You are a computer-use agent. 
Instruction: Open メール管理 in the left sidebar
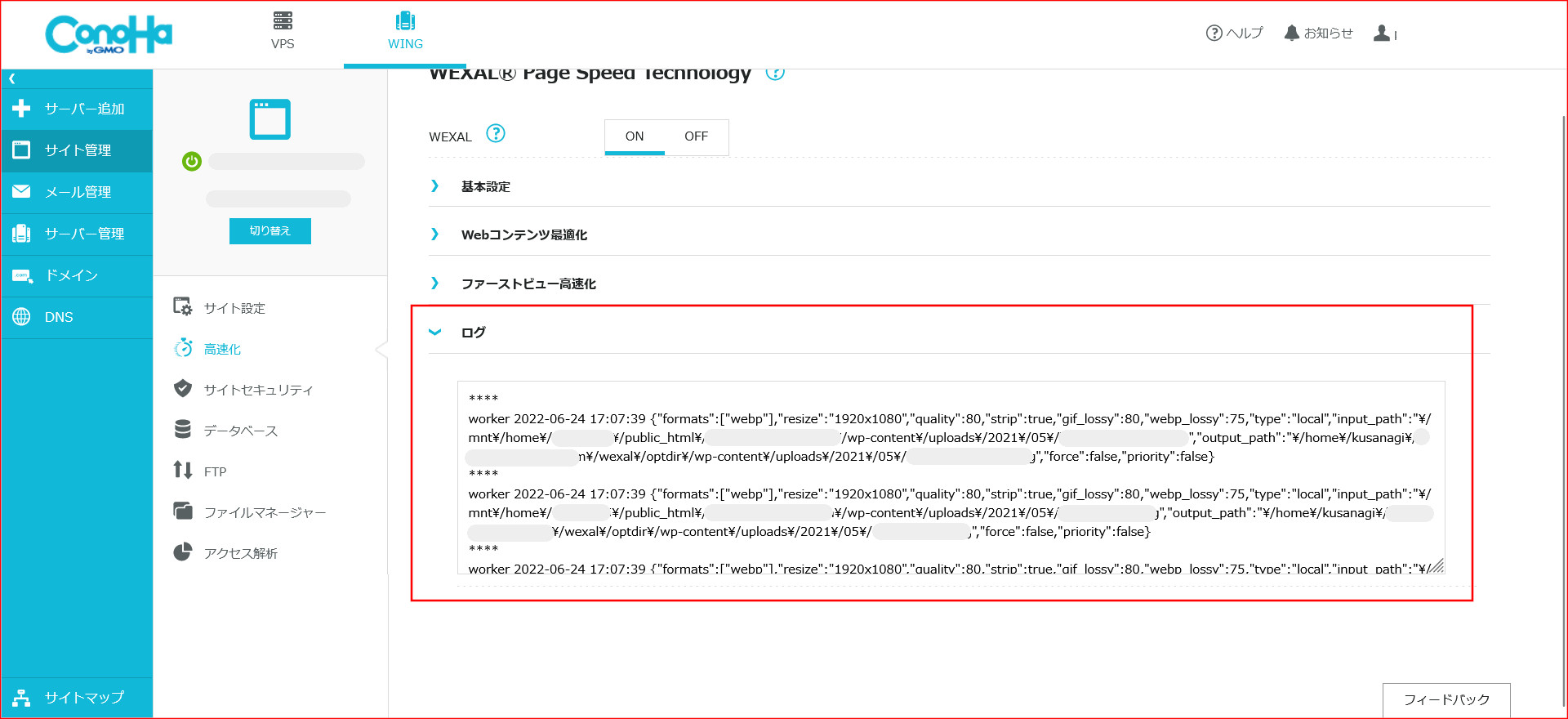[78, 192]
